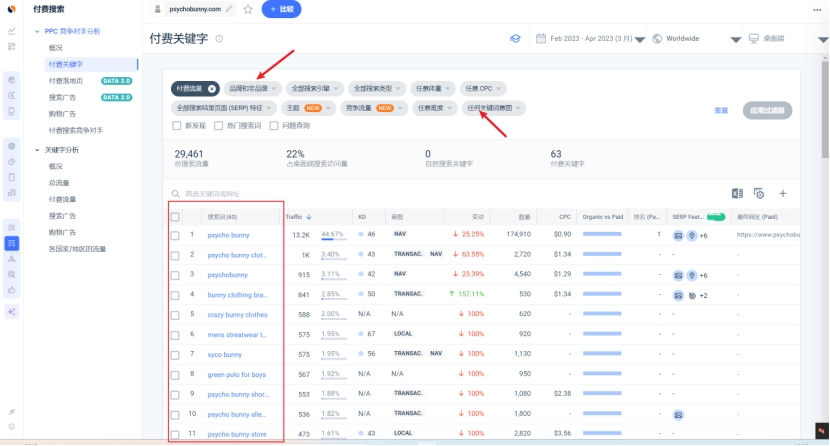This screenshot has width=830, height=446.
Task: Select 付费搜索竞争对手 in the sidebar
Action: [x=76, y=130]
